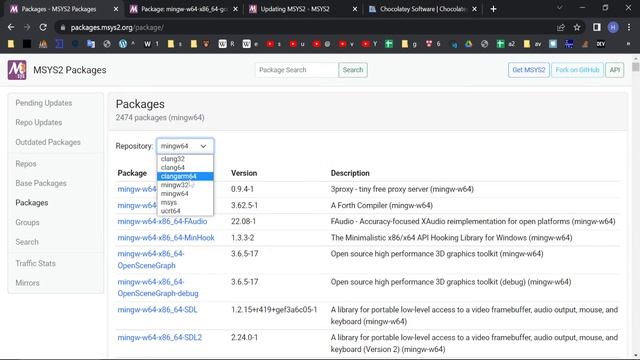Open the tab search chevron
The width and height of the screenshot is (640, 360).
coord(560,8)
